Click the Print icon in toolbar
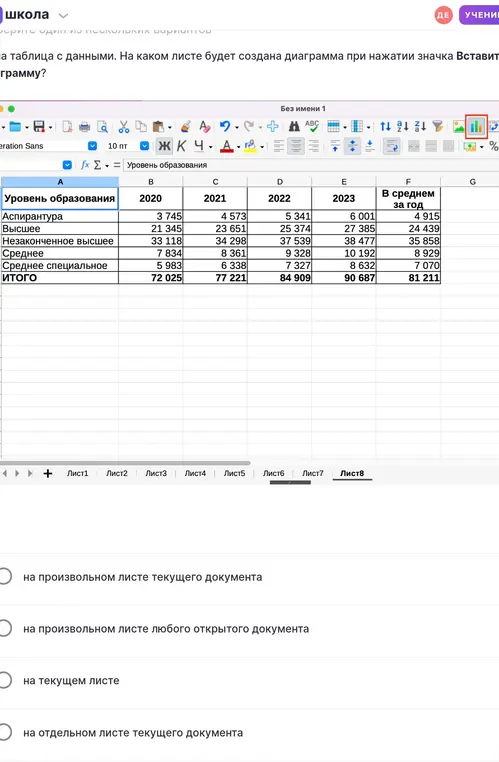This screenshot has width=499, height=762. tap(85, 127)
